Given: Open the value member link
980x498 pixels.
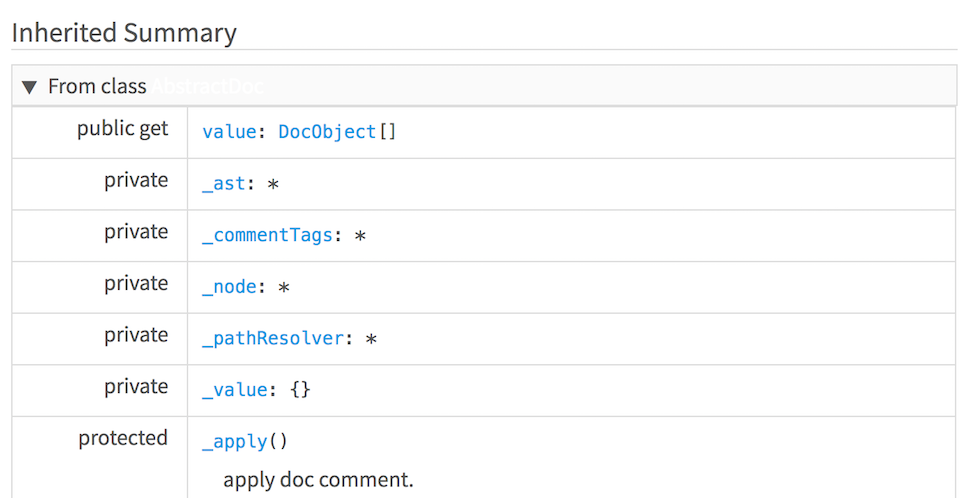Looking at the screenshot, I should point(229,132).
